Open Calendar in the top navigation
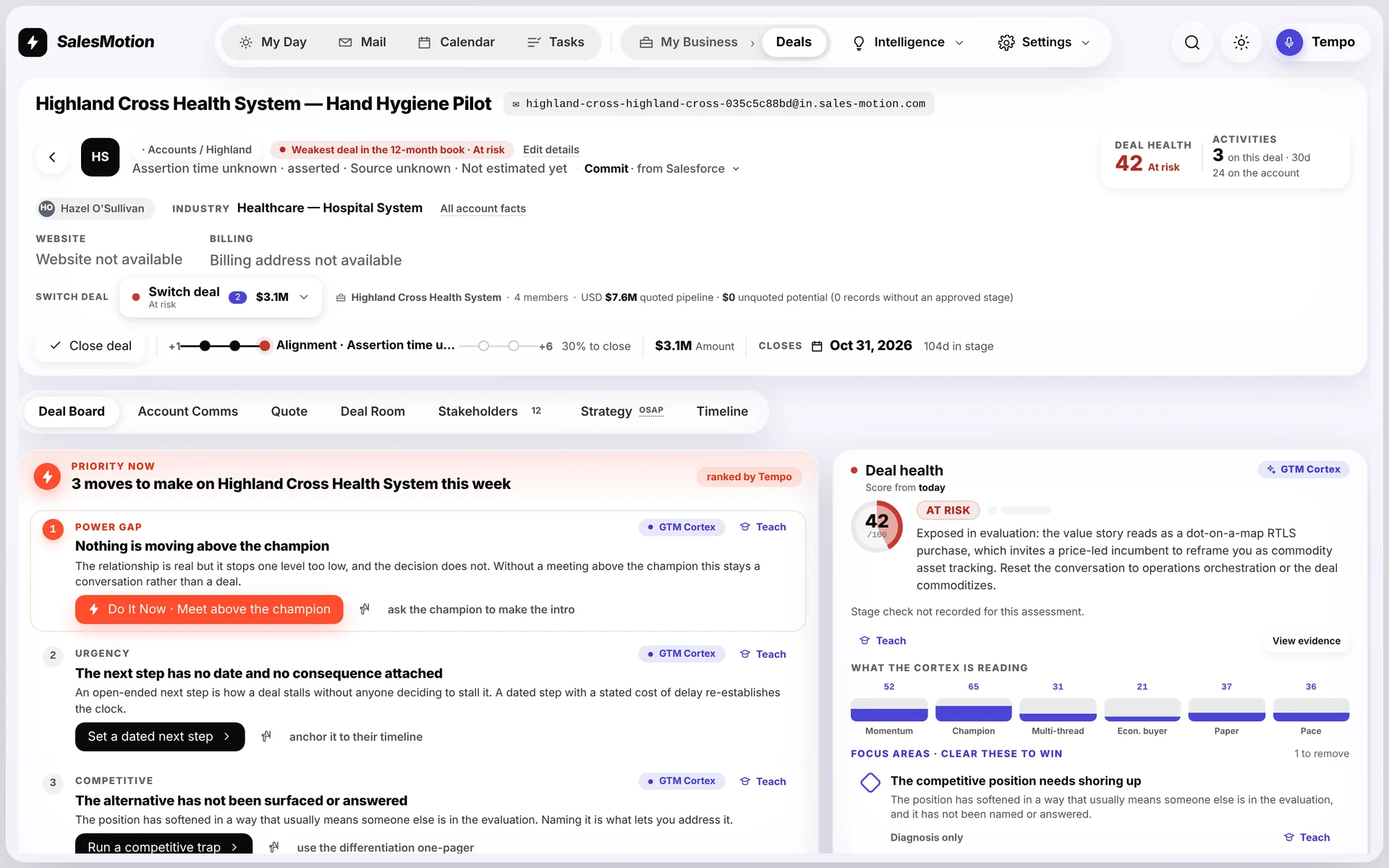 pos(456,42)
